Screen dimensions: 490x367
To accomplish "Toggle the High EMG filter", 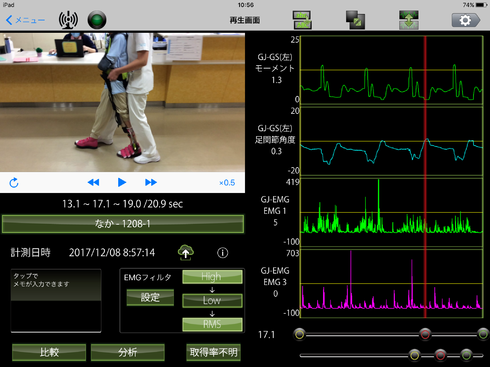I will (x=212, y=277).
